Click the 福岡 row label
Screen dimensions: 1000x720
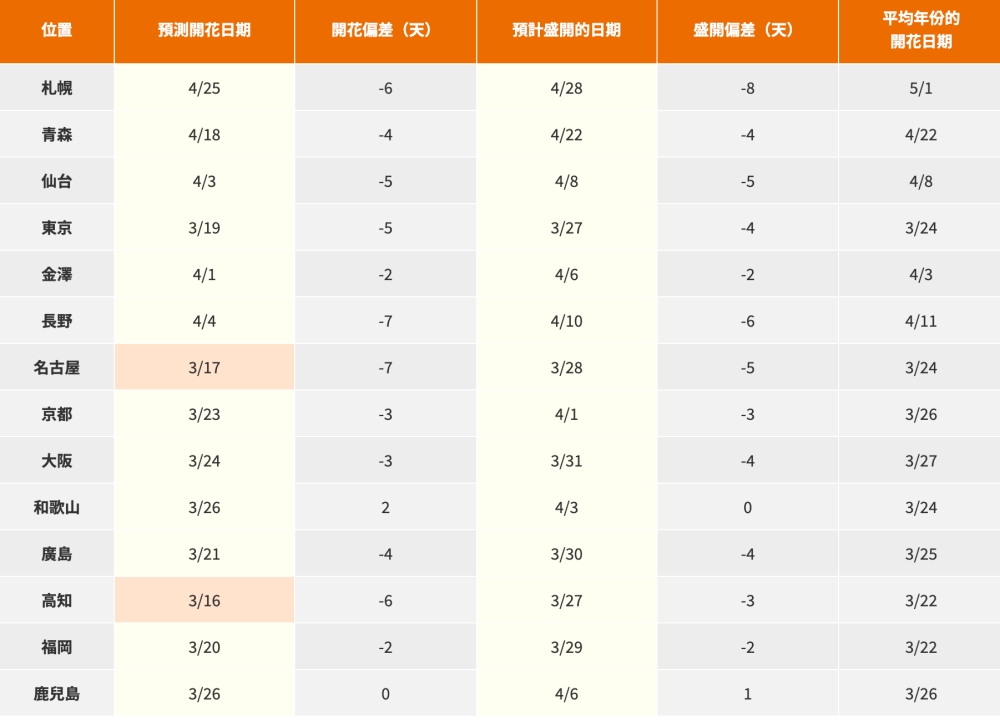point(57,647)
